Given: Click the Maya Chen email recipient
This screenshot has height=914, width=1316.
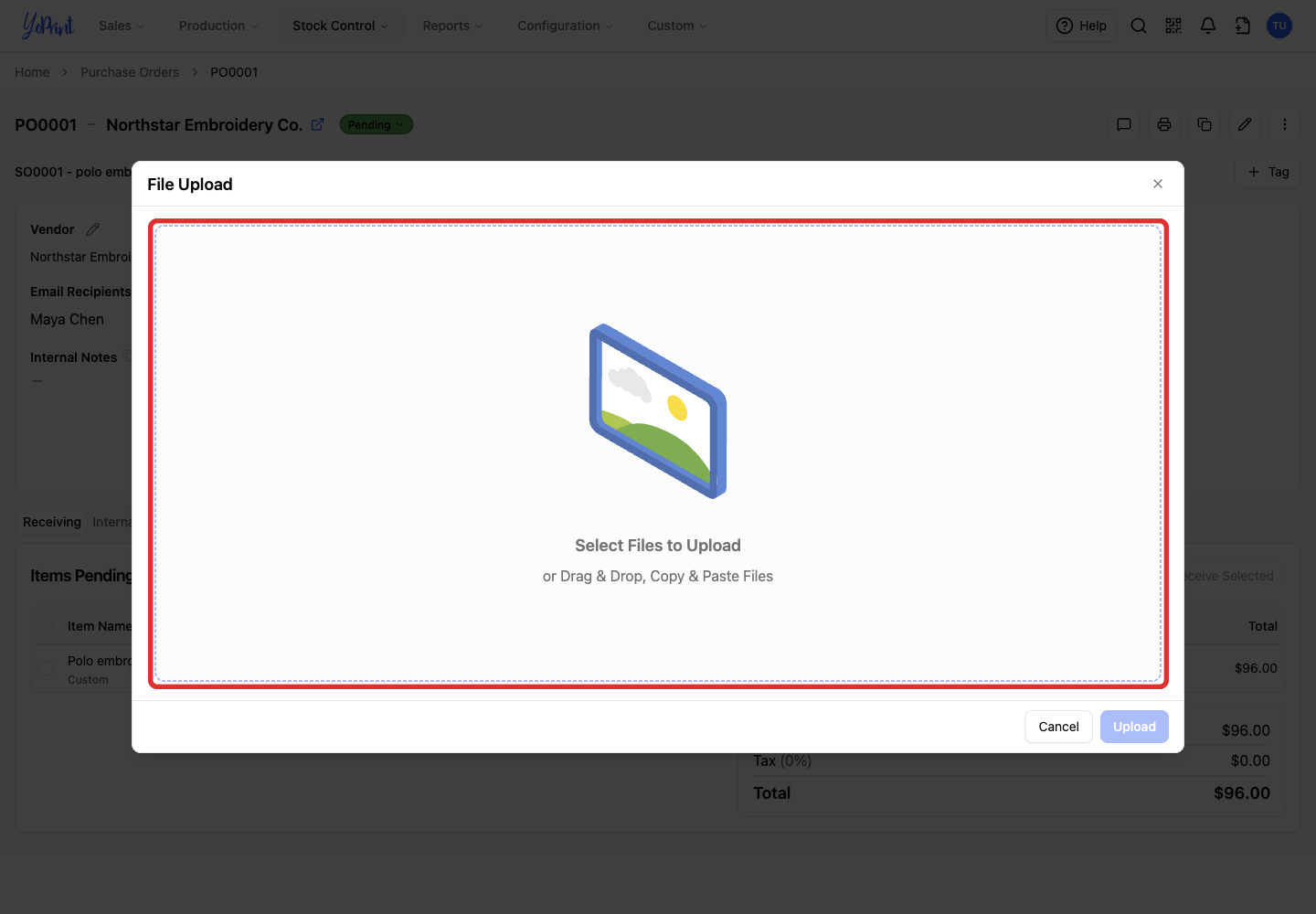Looking at the screenshot, I should coord(68,319).
